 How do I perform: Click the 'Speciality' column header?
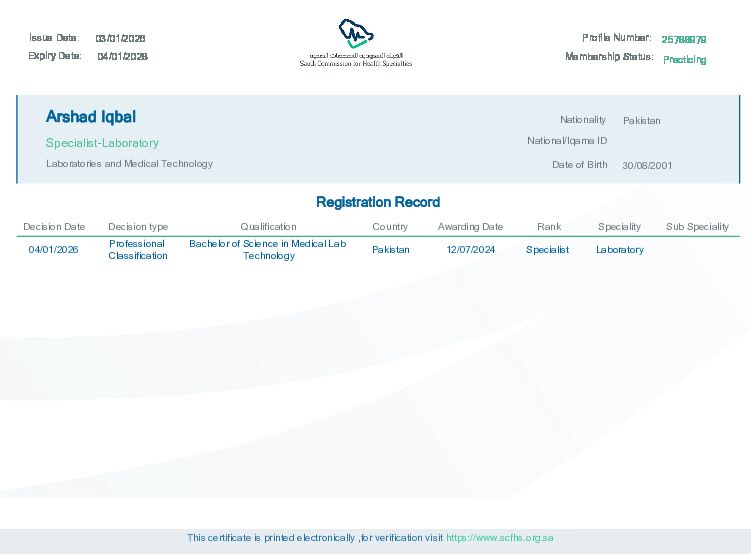(x=619, y=227)
